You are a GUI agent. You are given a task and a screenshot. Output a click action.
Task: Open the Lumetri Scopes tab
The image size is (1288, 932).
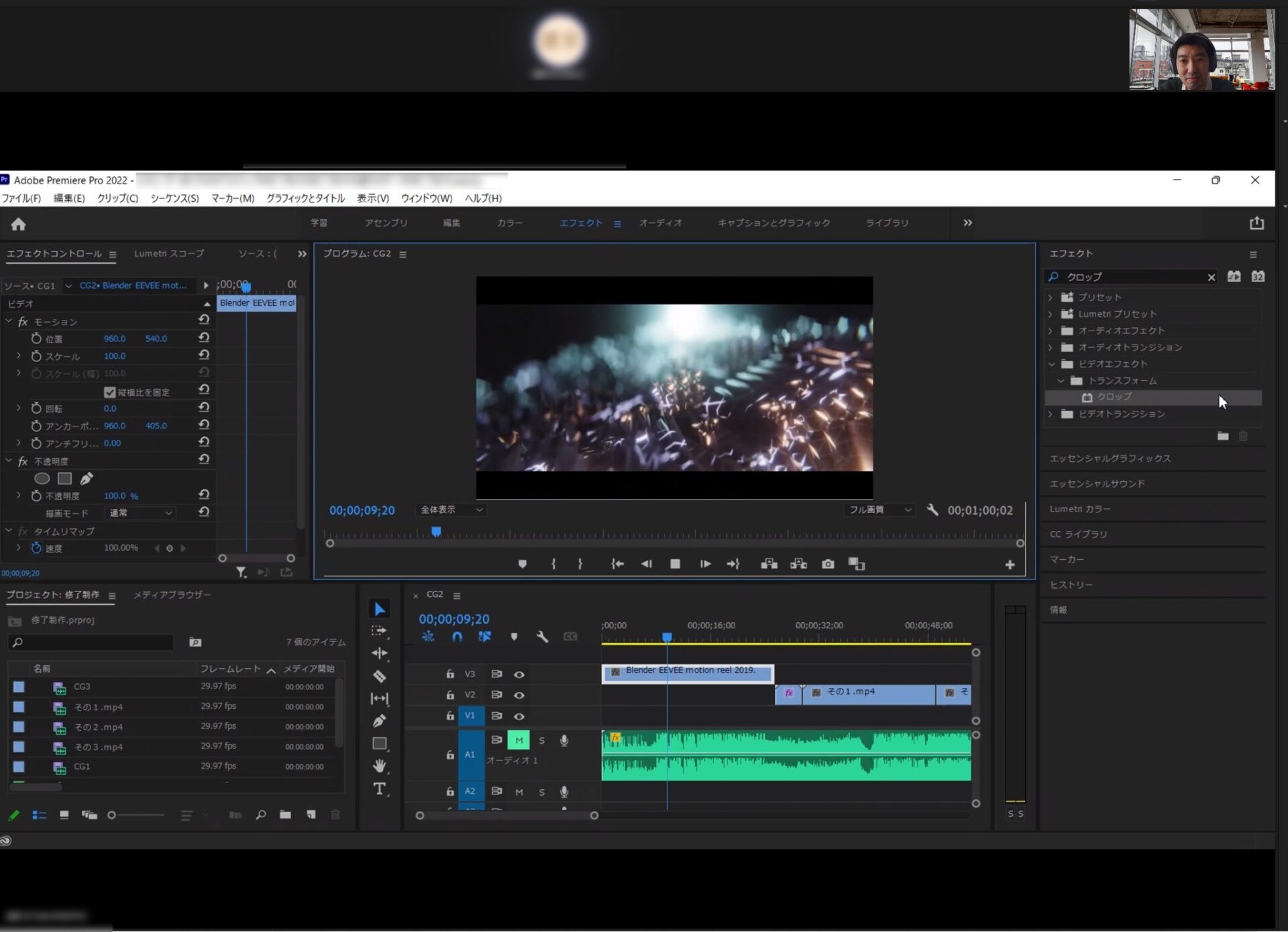pos(169,253)
